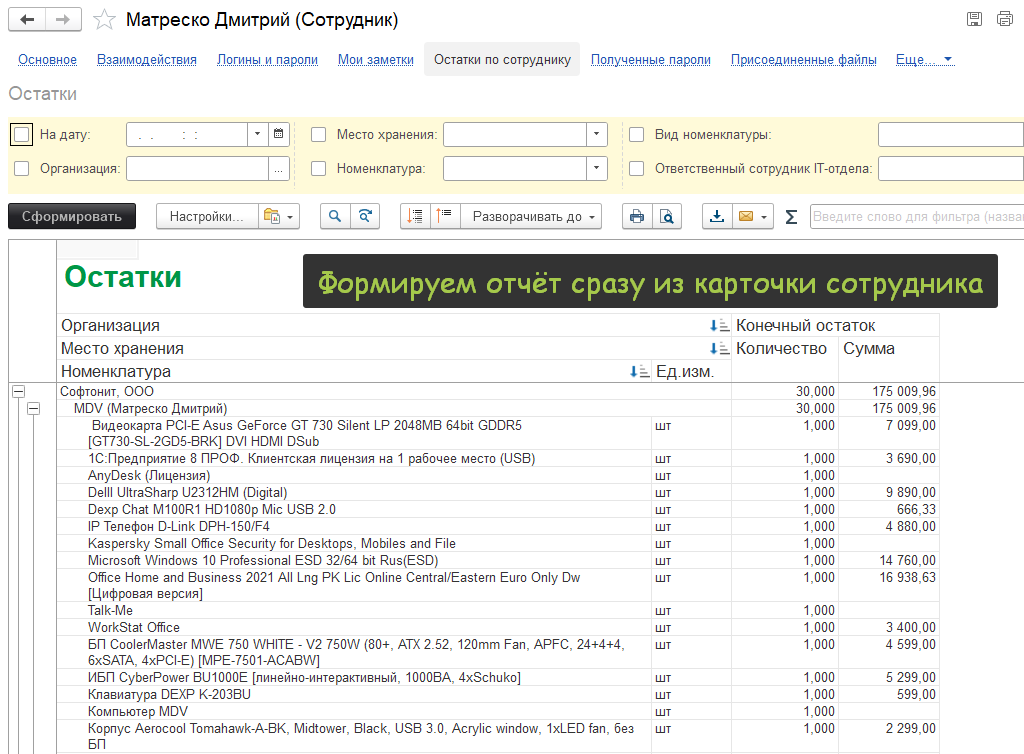
Task: Open print preview icon
Action: (x=666, y=216)
